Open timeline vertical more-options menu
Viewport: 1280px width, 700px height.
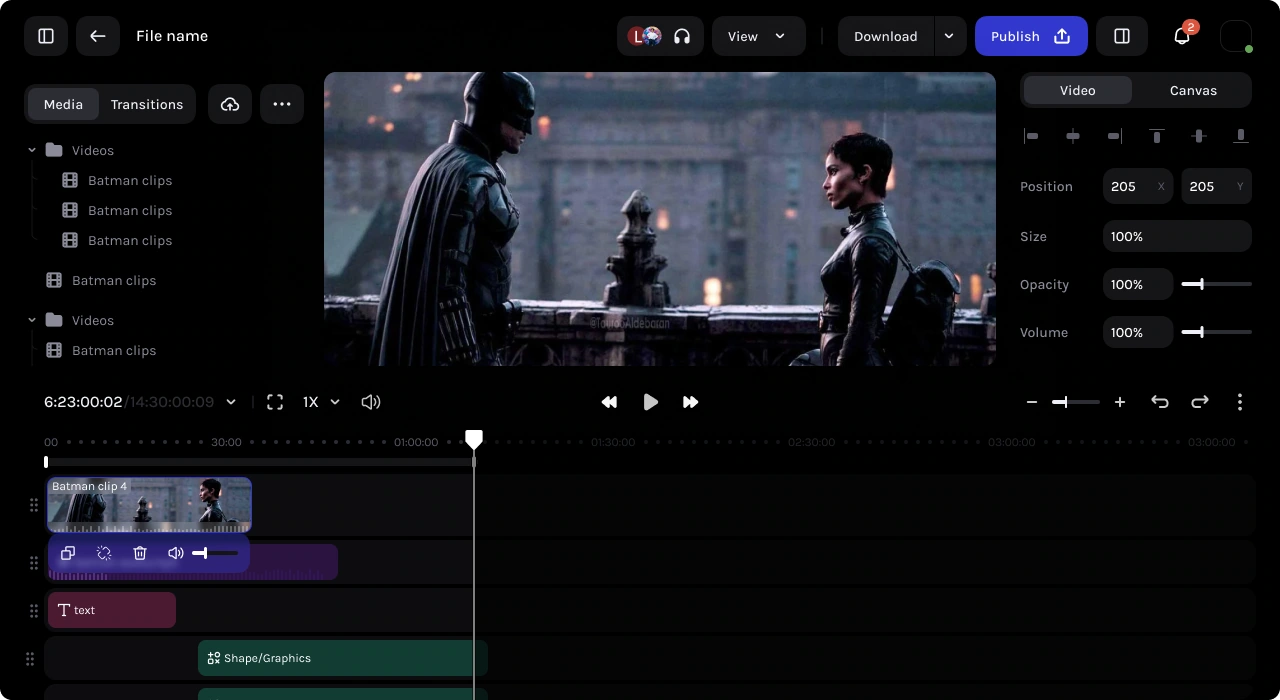(1240, 402)
